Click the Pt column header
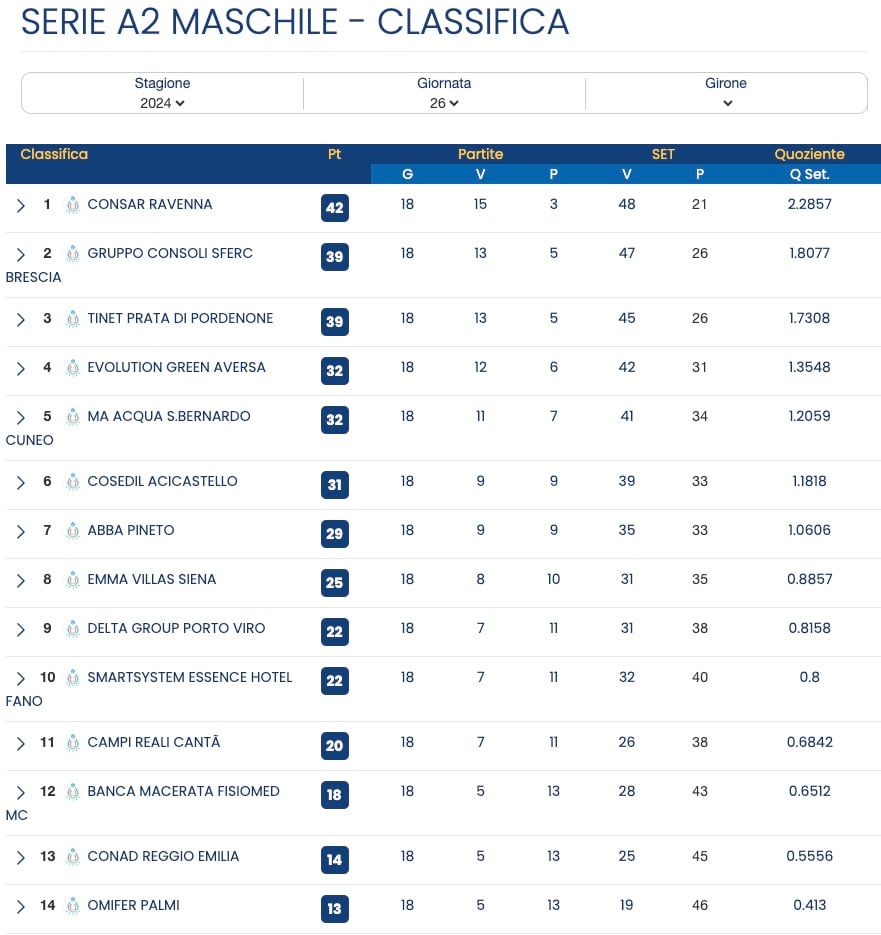Viewport: 881px width, 935px height. [x=335, y=154]
